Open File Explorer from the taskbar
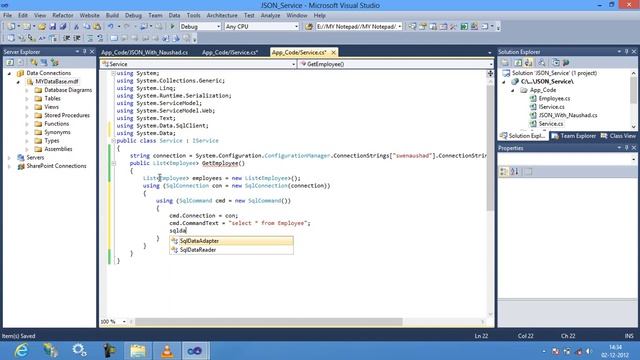This screenshot has width=640, height=360. coord(138,351)
